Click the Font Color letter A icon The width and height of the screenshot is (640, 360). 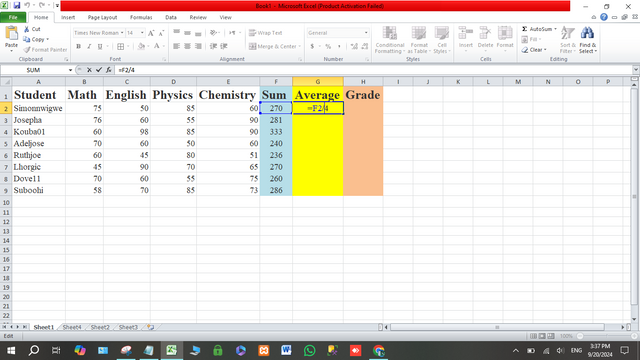pyautogui.click(x=157, y=47)
